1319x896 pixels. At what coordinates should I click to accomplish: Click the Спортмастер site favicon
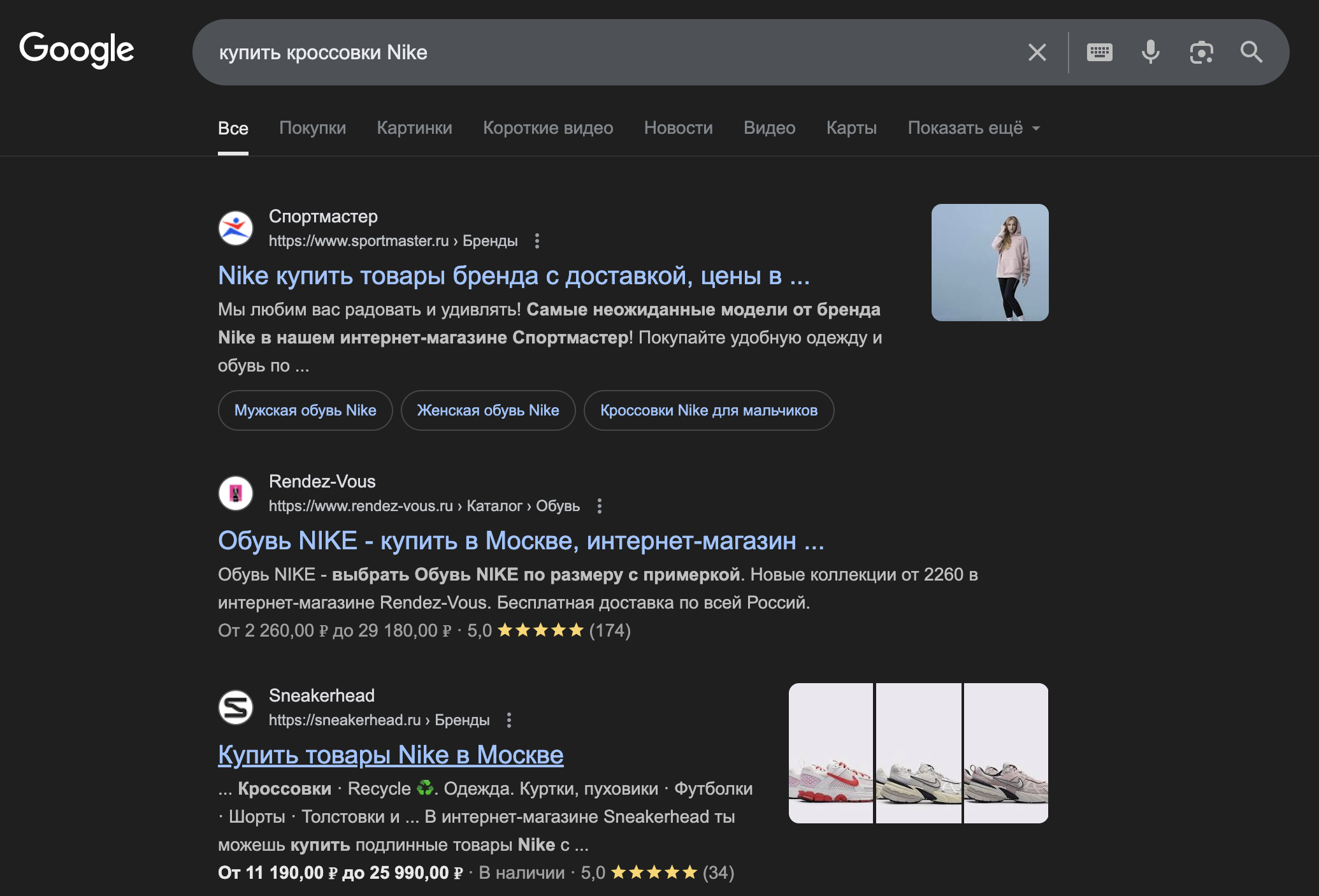tap(236, 228)
